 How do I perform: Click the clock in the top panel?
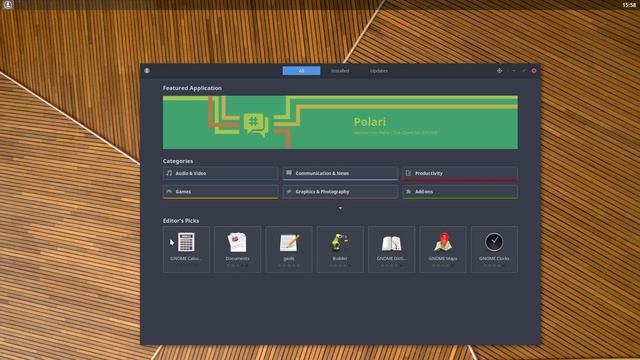629,5
